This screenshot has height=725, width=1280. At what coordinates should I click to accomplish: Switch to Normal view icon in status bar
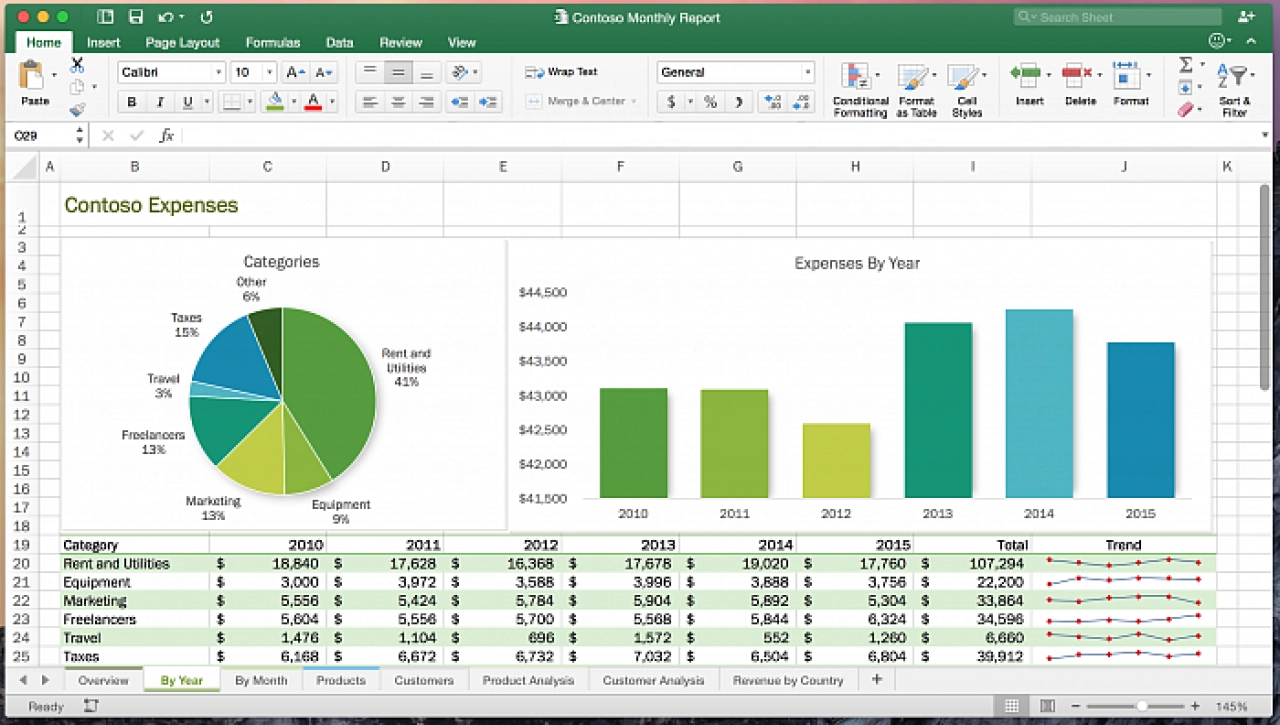(x=1011, y=706)
